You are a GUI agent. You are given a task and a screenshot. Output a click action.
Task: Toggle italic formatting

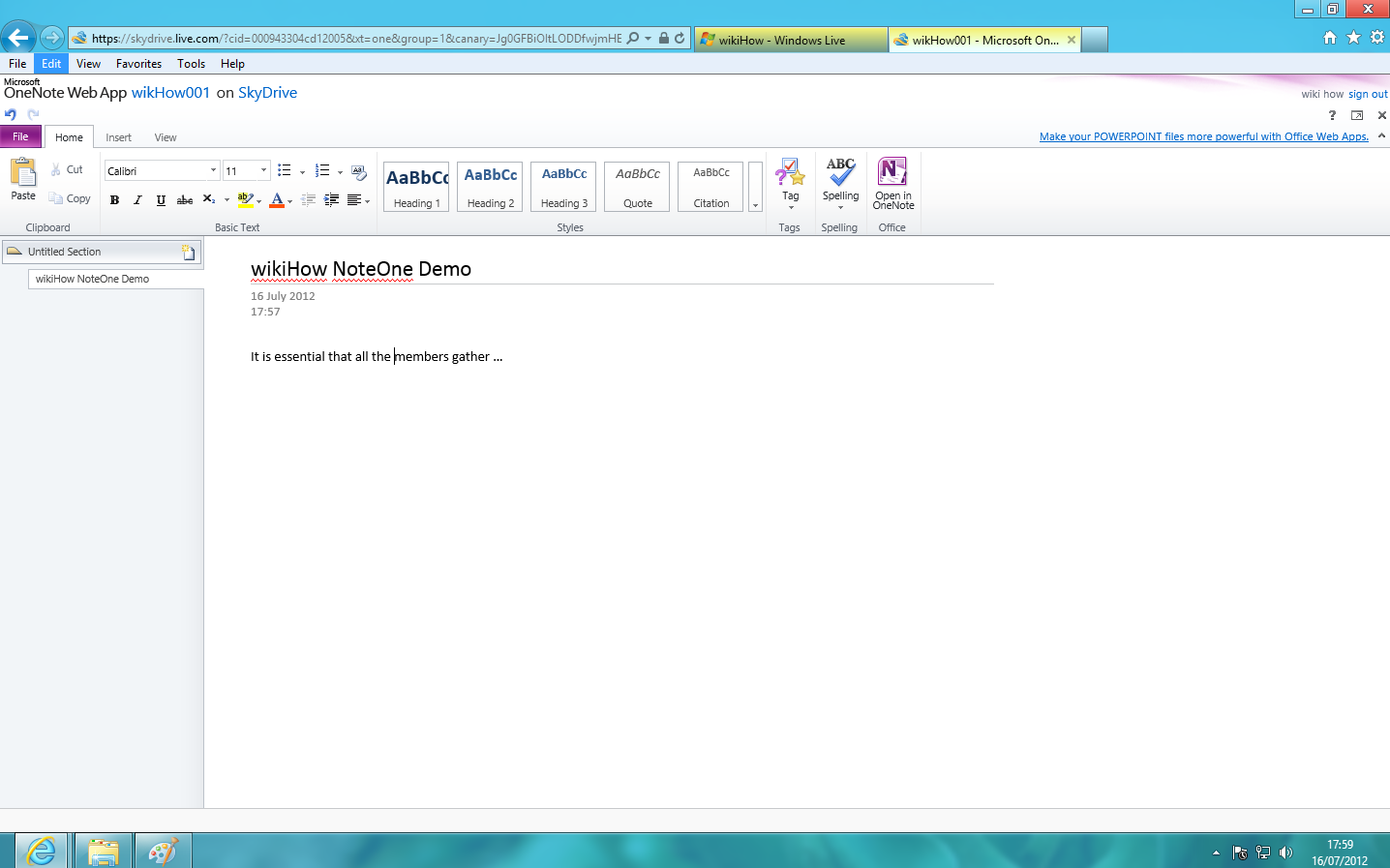pos(137,200)
